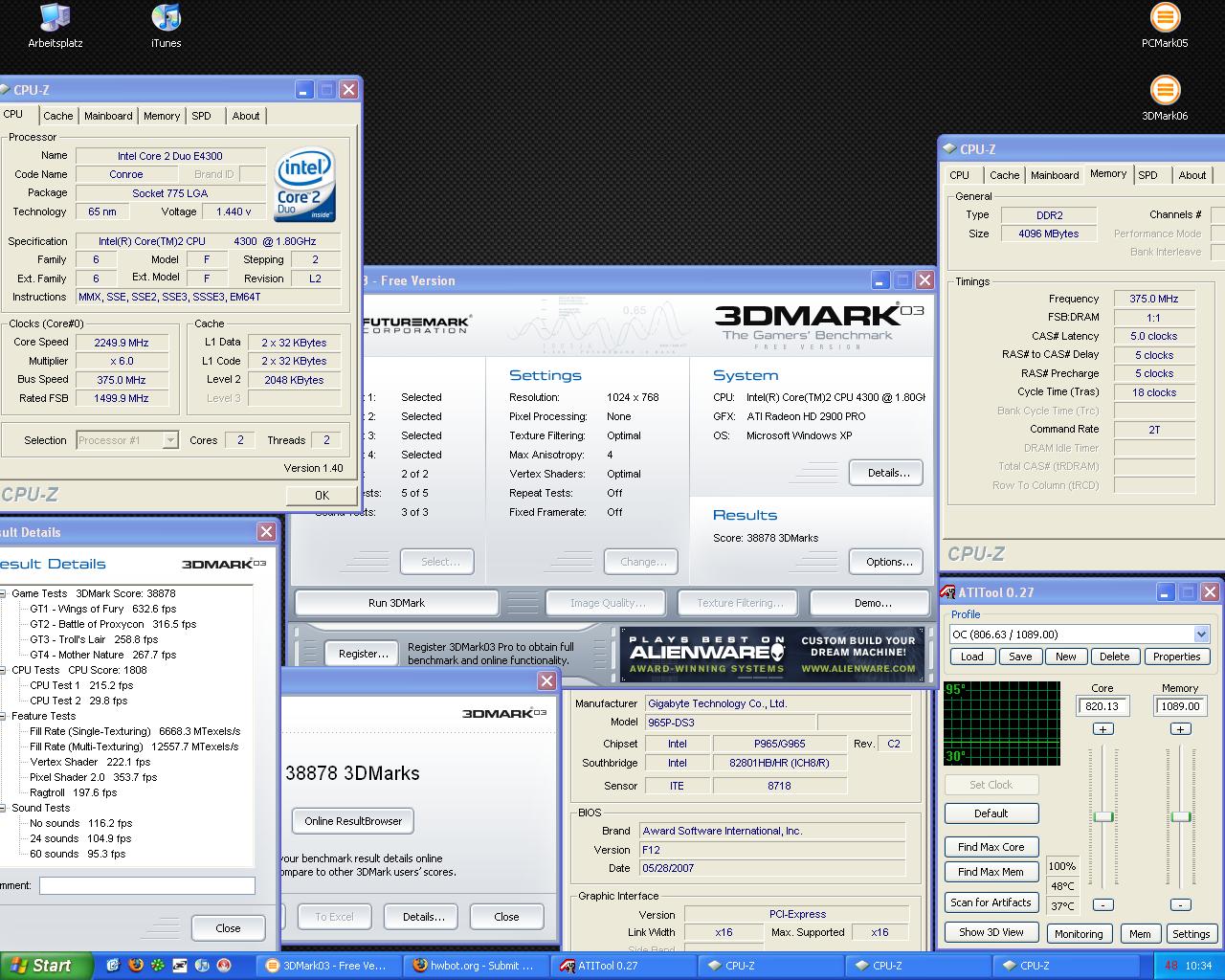This screenshot has width=1225, height=980.
Task: Decrease ATITool Core clock with minus button
Action: click(1102, 904)
